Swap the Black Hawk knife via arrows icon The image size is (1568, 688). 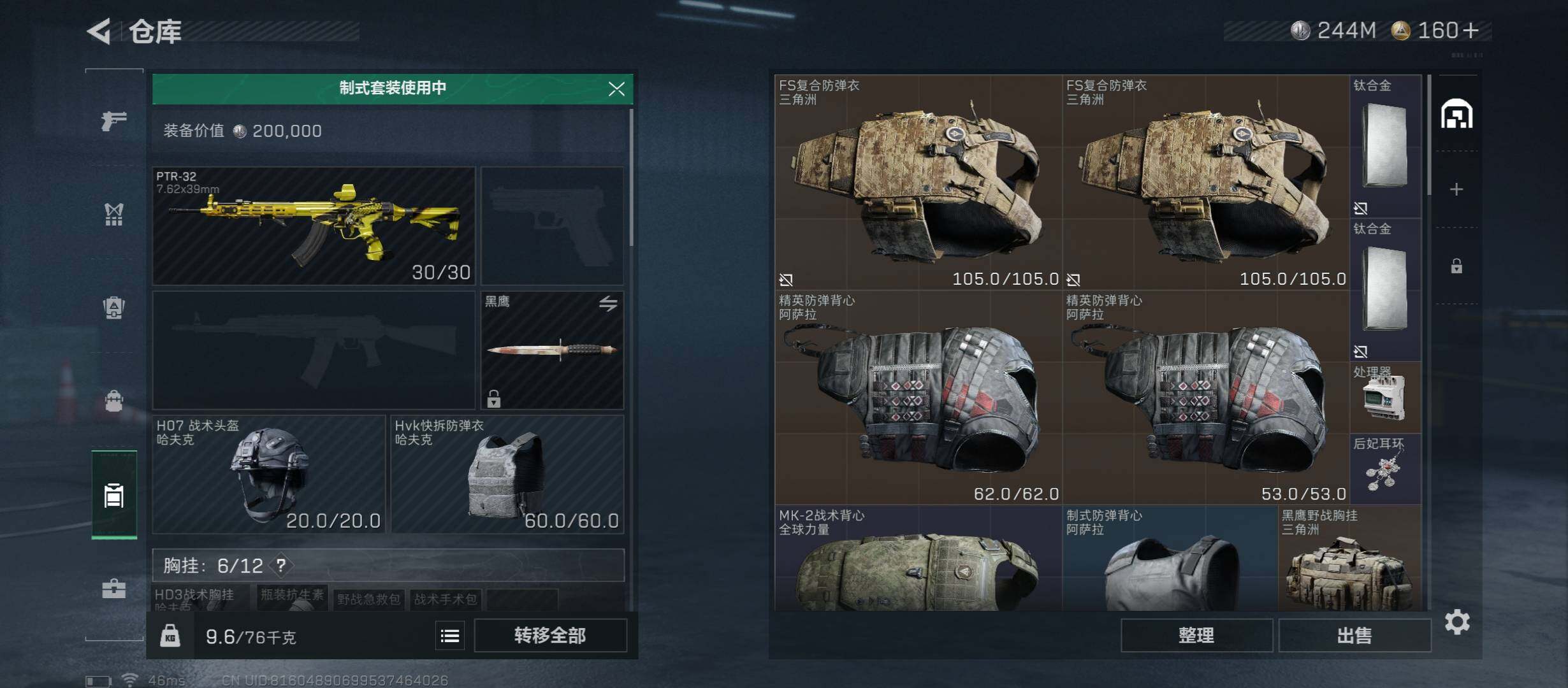tap(608, 304)
